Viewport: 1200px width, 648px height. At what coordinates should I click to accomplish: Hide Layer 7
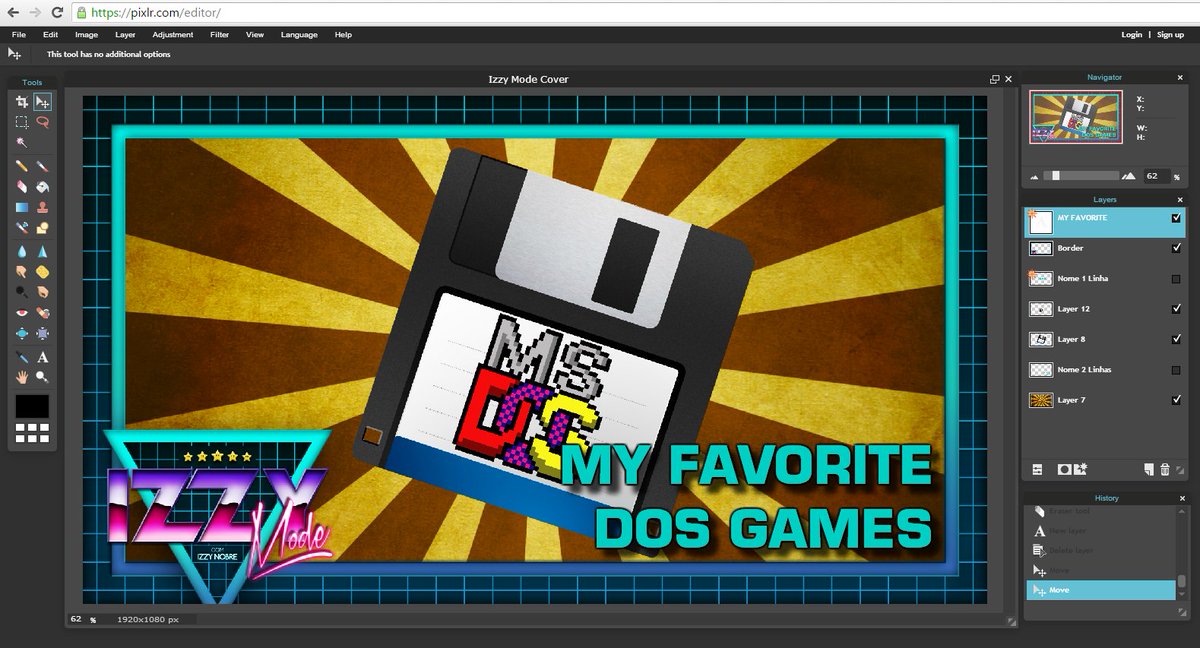(x=1176, y=400)
